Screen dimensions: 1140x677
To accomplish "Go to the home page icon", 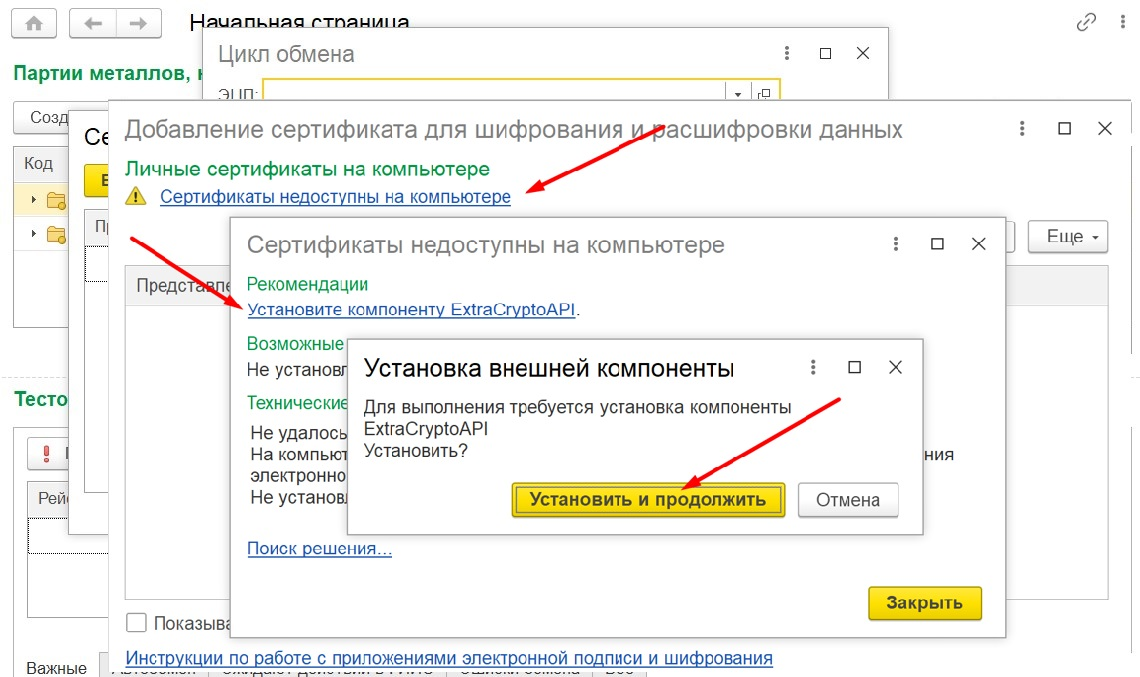I will 34,24.
